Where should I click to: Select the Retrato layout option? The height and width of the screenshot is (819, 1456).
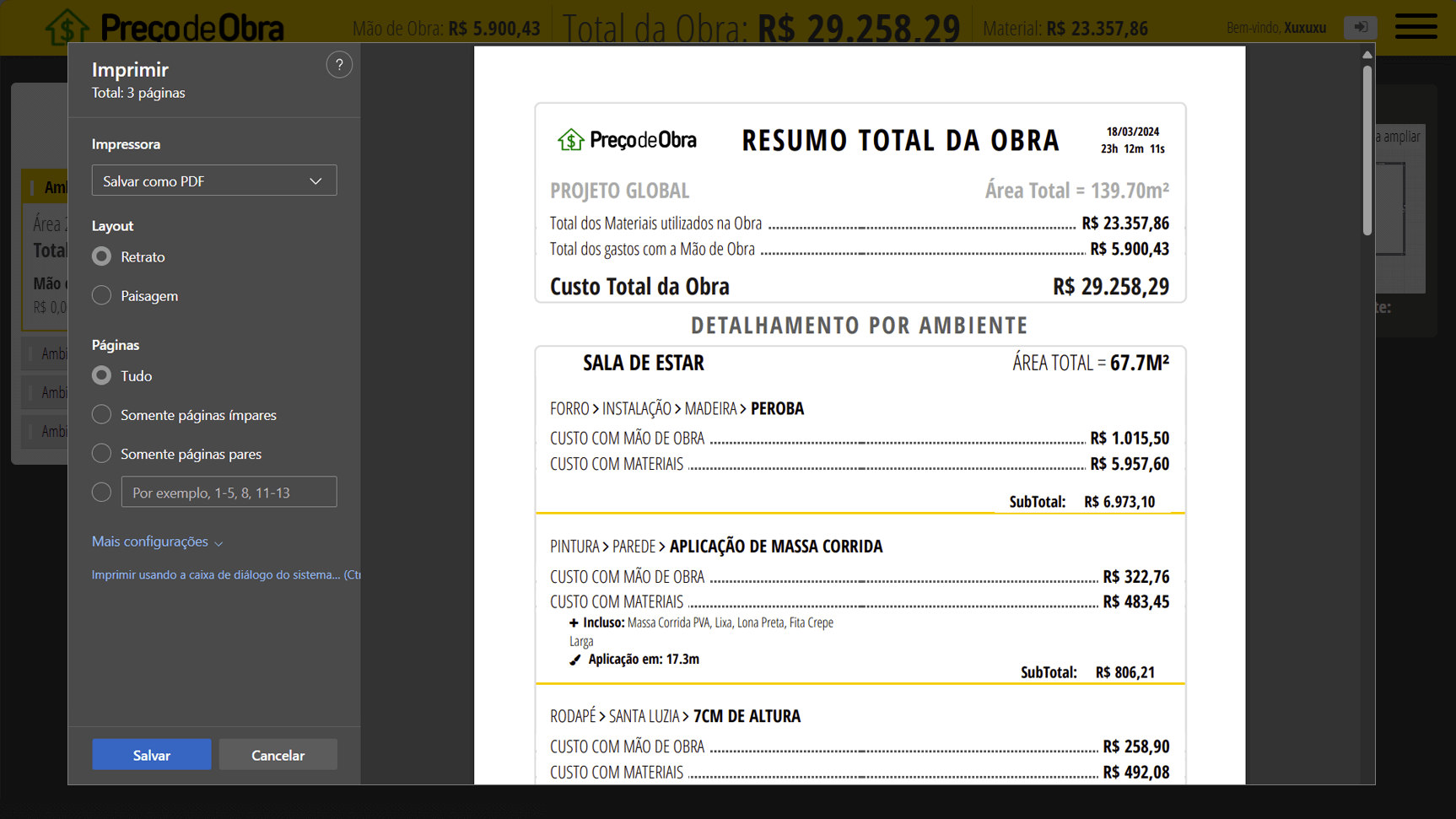tap(100, 256)
